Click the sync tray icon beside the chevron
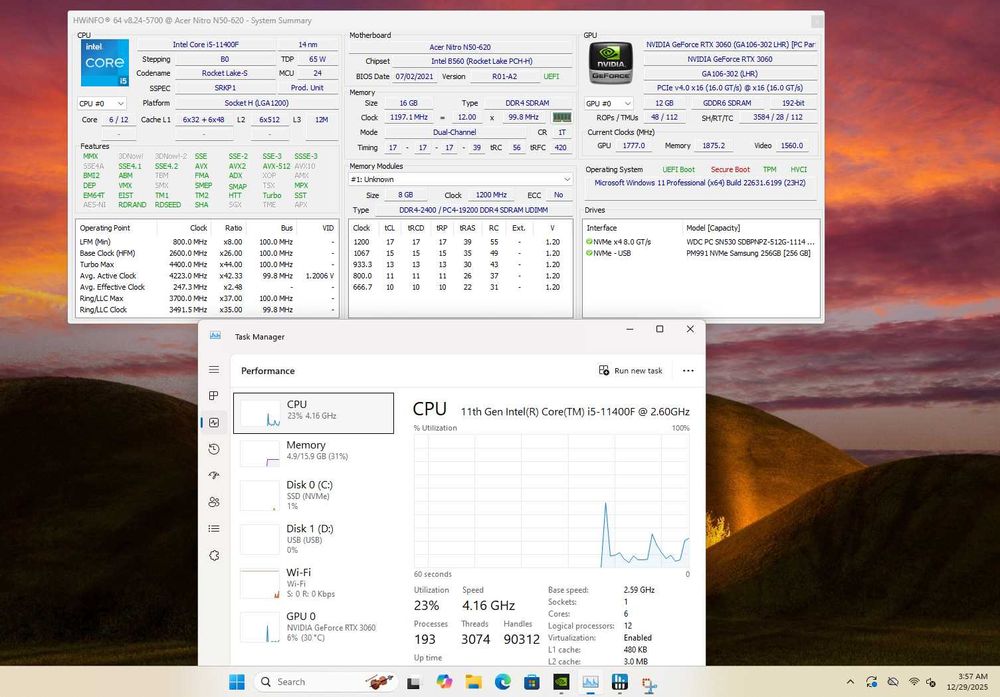 tap(871, 682)
